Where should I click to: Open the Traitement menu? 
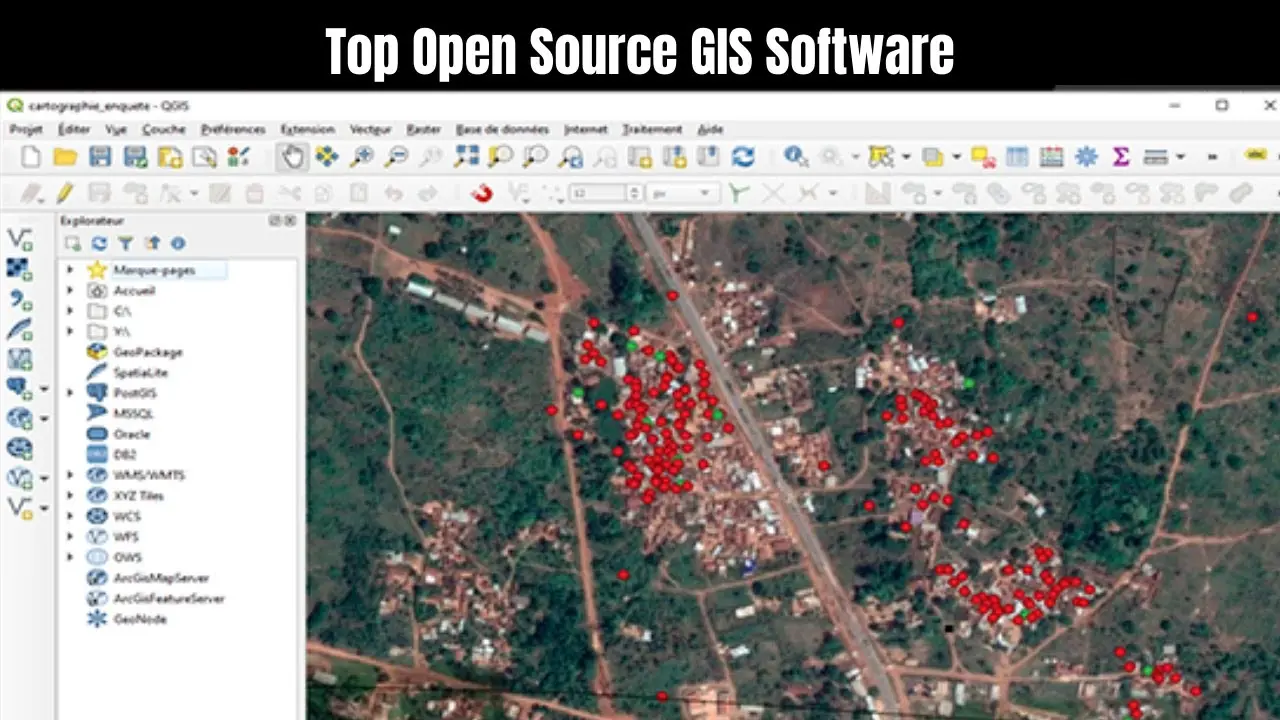click(652, 129)
